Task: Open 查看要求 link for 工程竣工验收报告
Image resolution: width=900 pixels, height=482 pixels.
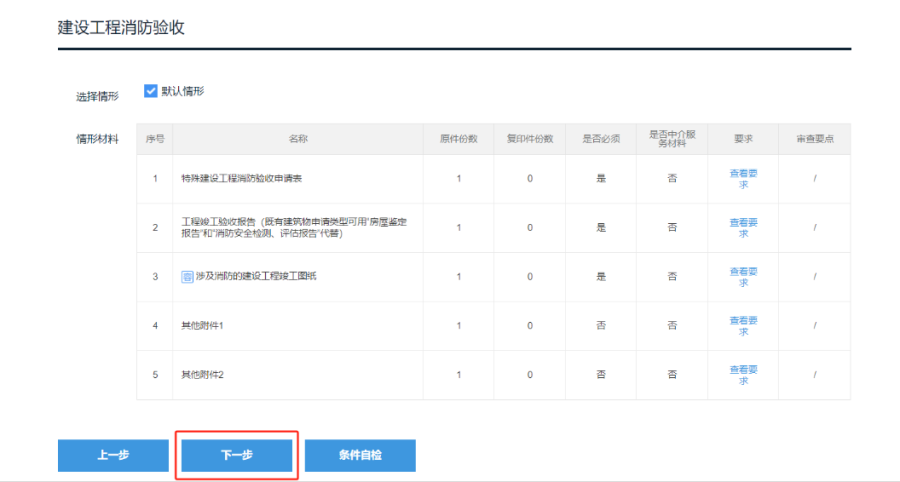Action: click(x=743, y=227)
